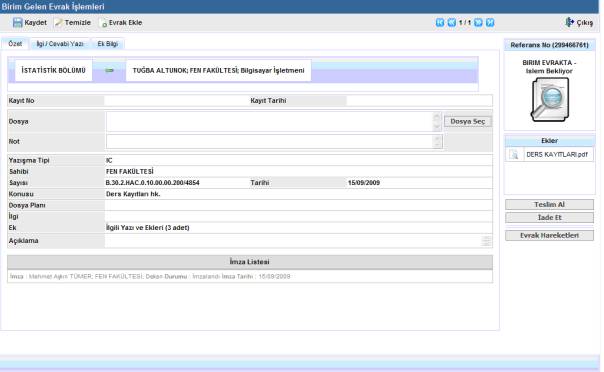The height and width of the screenshot is (372, 604).
Task: Click the İade Et button
Action: click(549, 218)
